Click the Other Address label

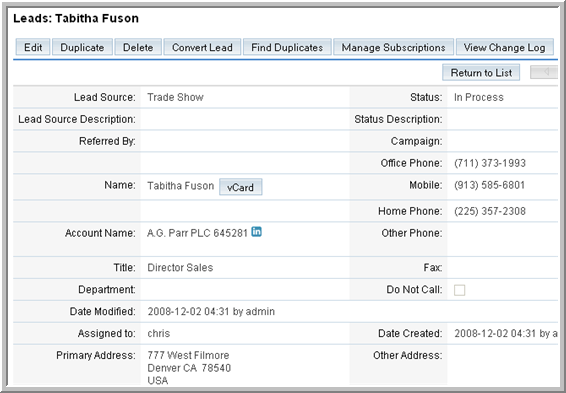pos(408,355)
